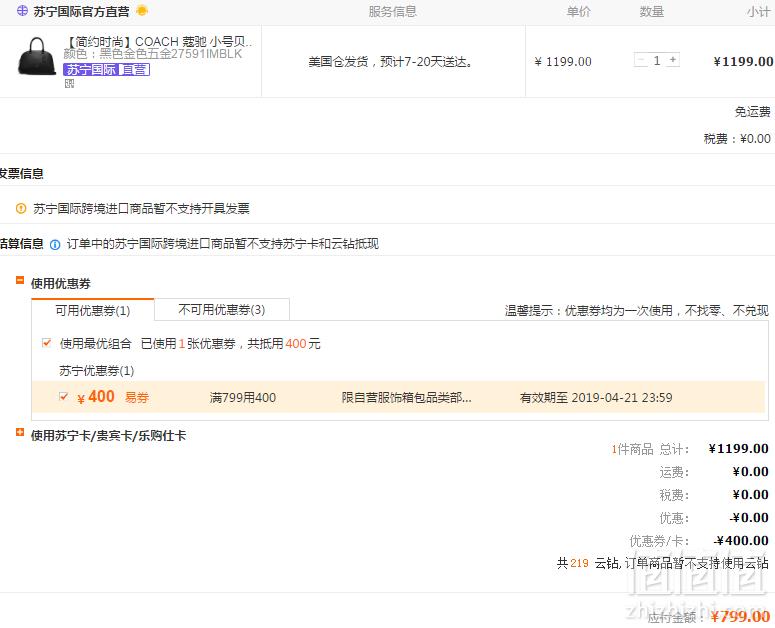Click the 满799用400 coupon condition text
775x628 pixels.
pos(243,398)
